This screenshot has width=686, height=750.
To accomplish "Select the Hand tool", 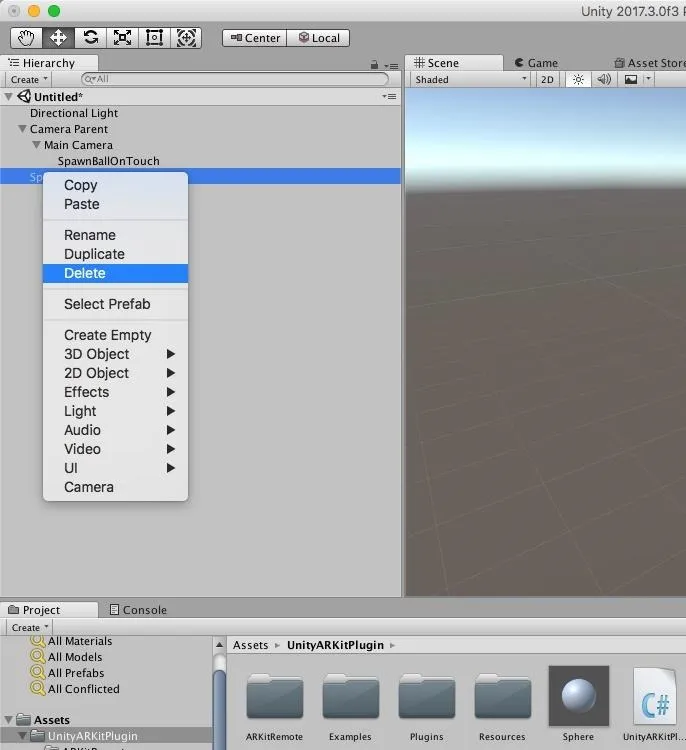I will [x=26, y=37].
